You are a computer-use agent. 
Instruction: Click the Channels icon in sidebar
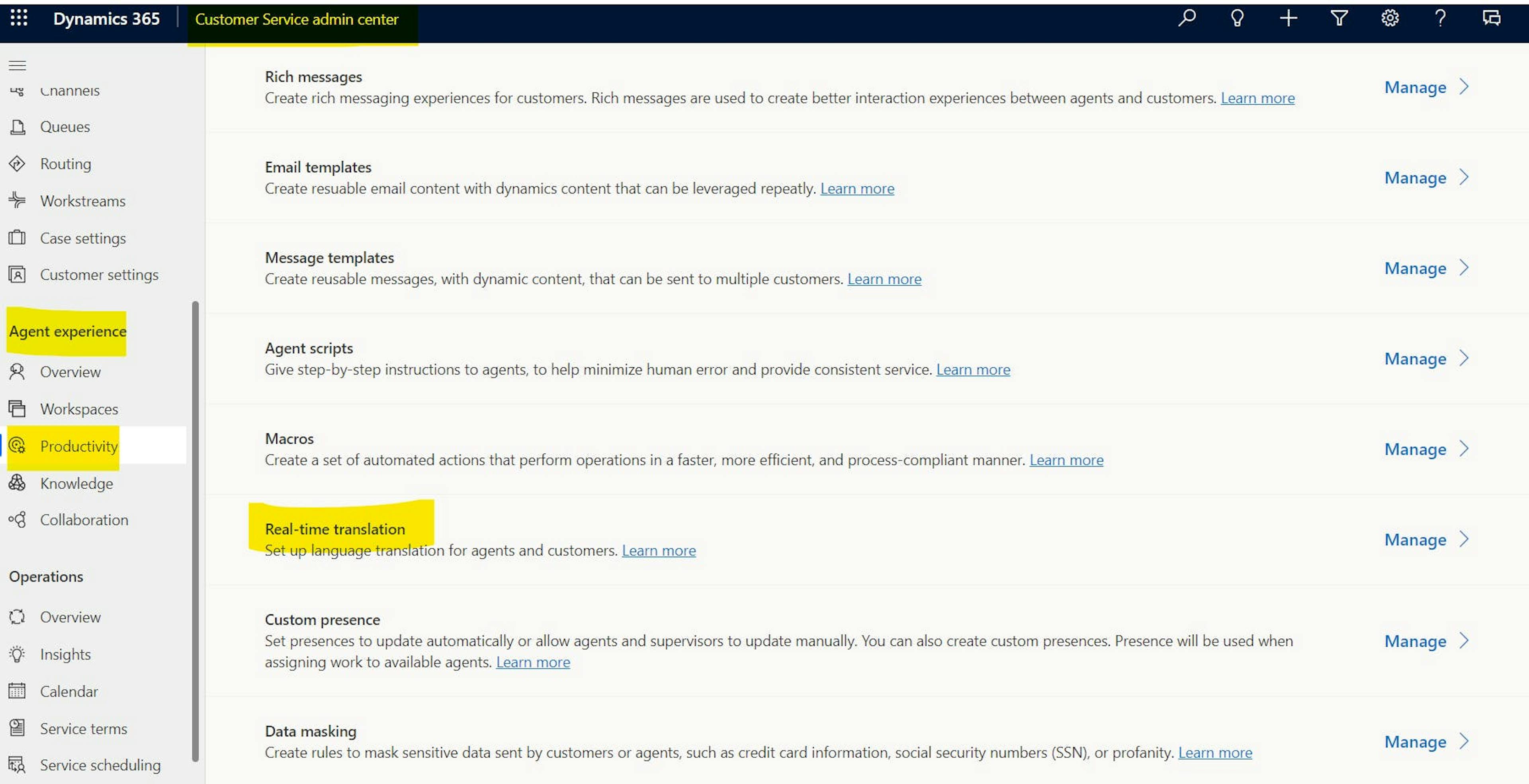[x=18, y=89]
